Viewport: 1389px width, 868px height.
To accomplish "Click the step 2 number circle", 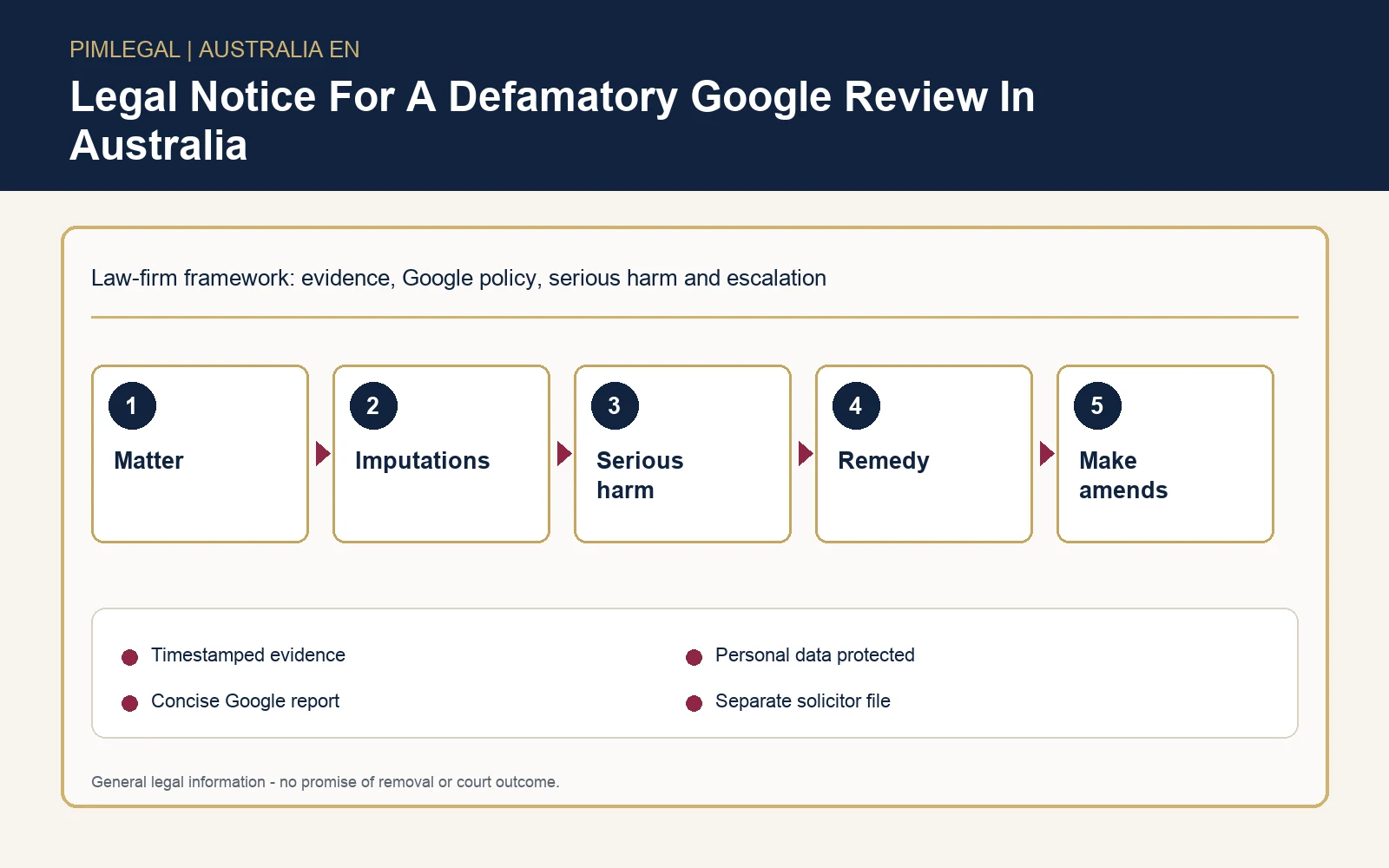I will [373, 405].
